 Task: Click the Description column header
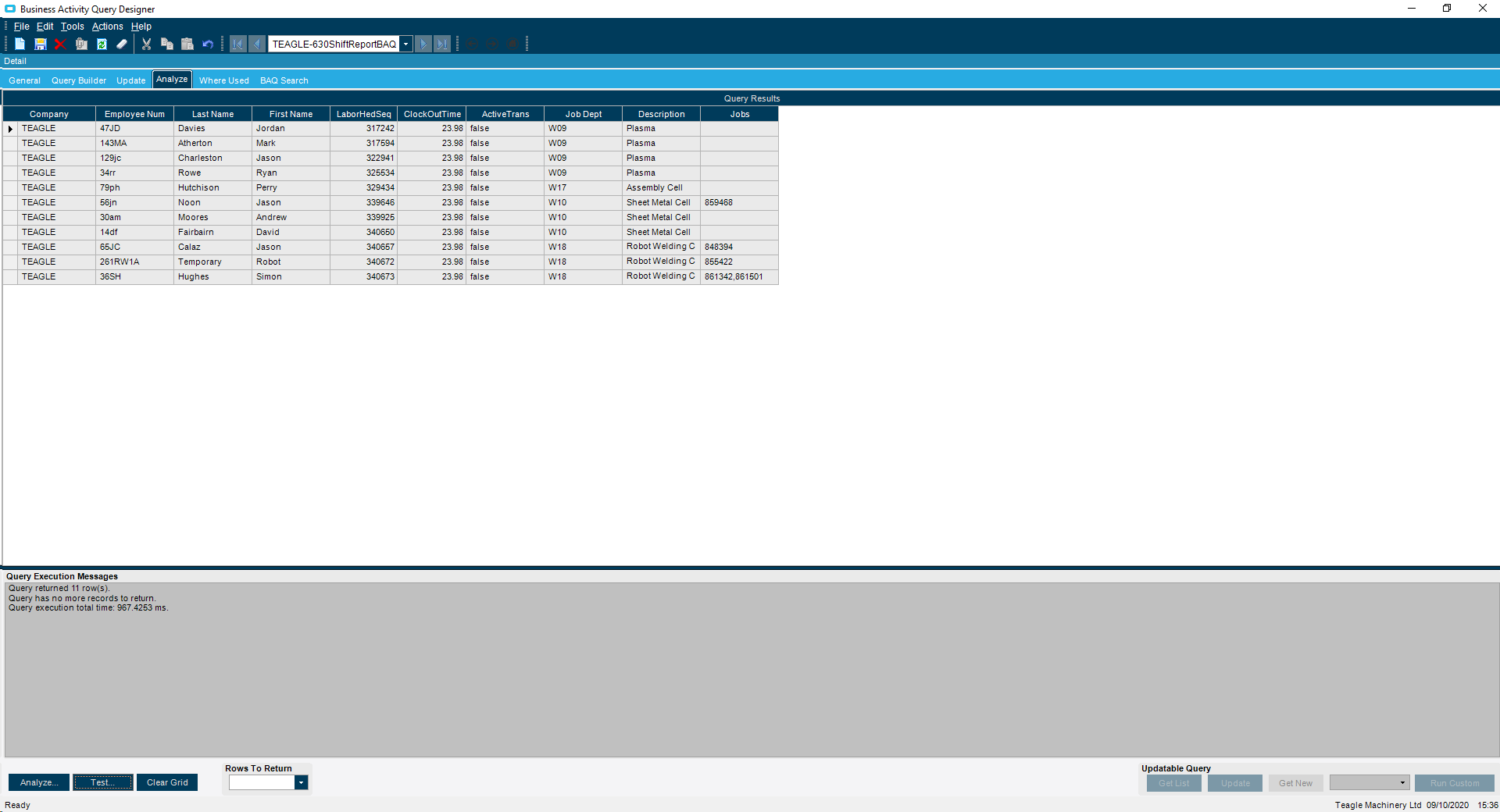click(x=662, y=114)
